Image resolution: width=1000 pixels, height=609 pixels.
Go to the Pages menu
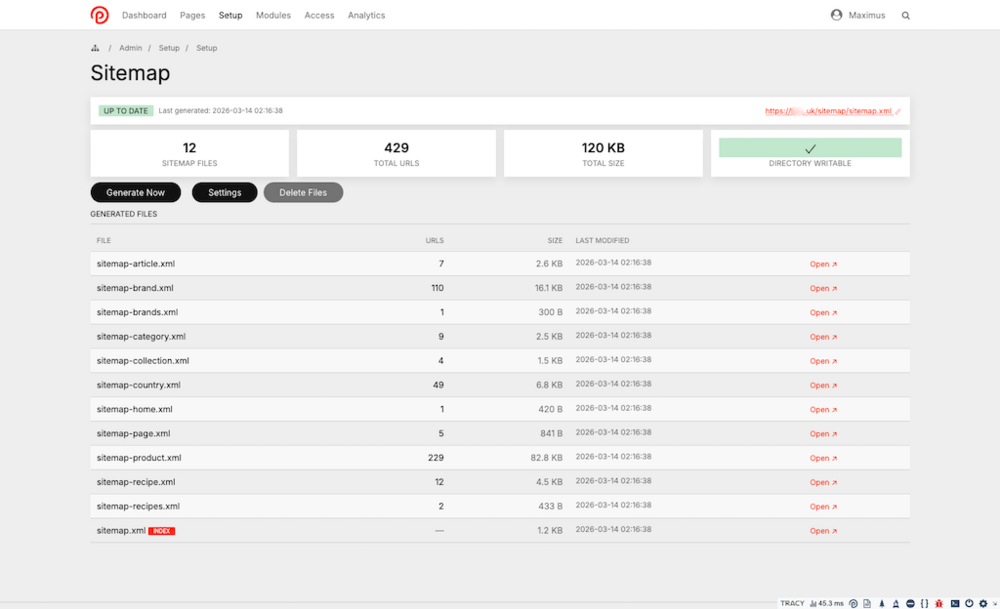192,15
